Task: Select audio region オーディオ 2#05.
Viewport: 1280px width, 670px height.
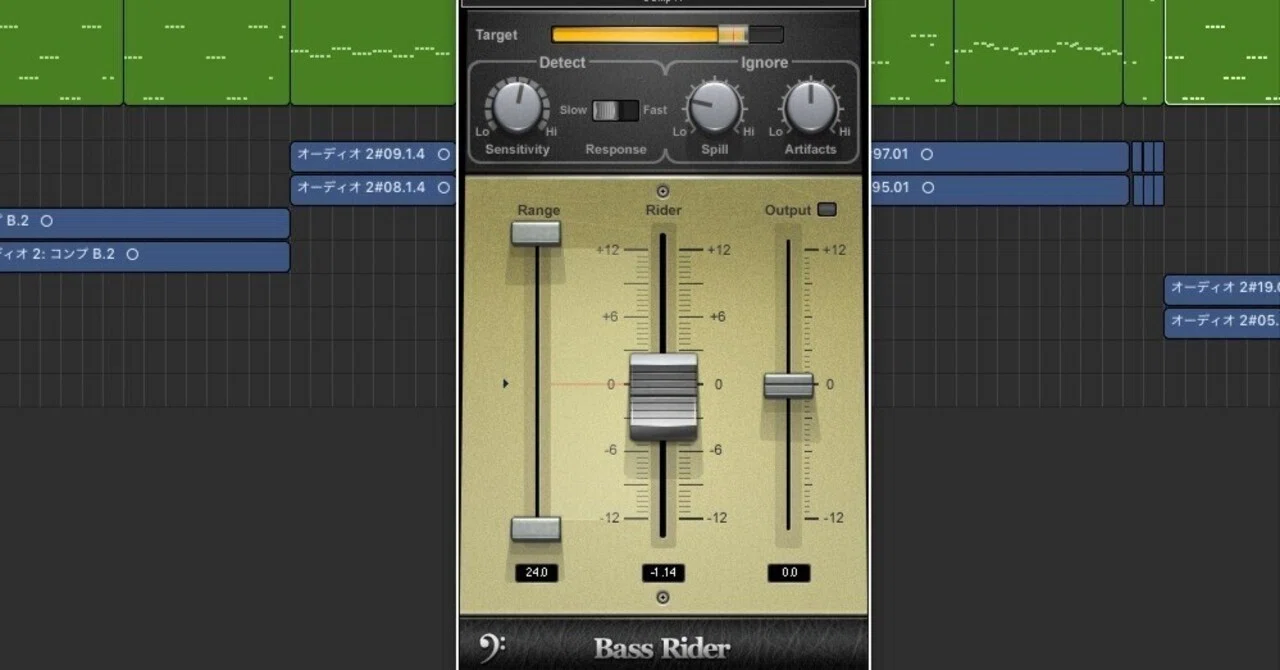Action: (x=1222, y=323)
